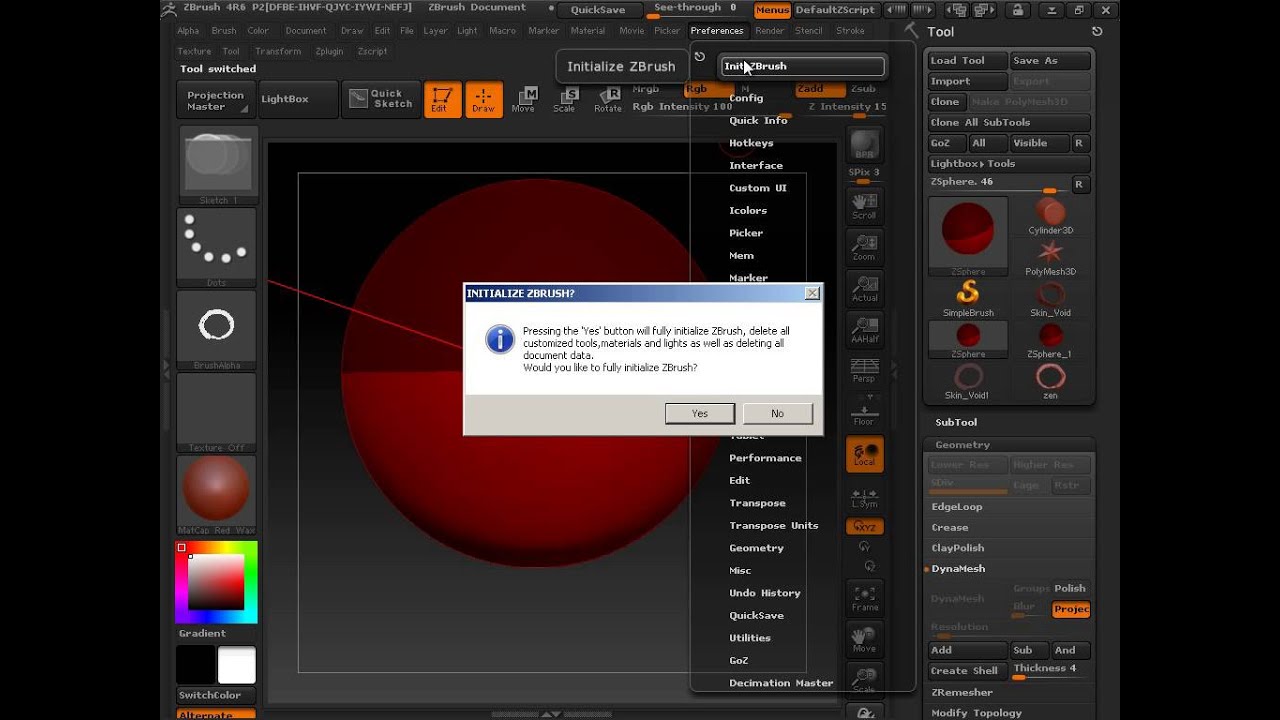
Task: Pick a color in the color picker
Action: click(216, 582)
